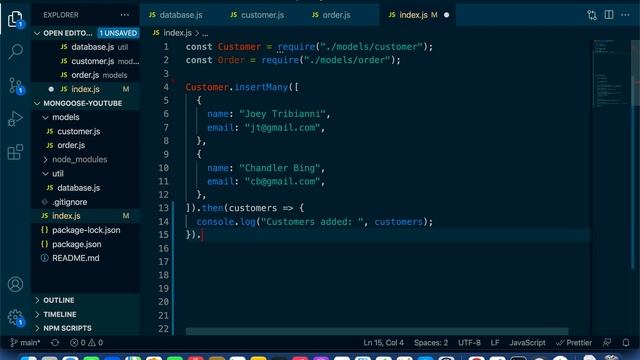Image resolution: width=640 pixels, height=360 pixels.
Task: Click the main* git branch indicator
Action: tap(24, 343)
